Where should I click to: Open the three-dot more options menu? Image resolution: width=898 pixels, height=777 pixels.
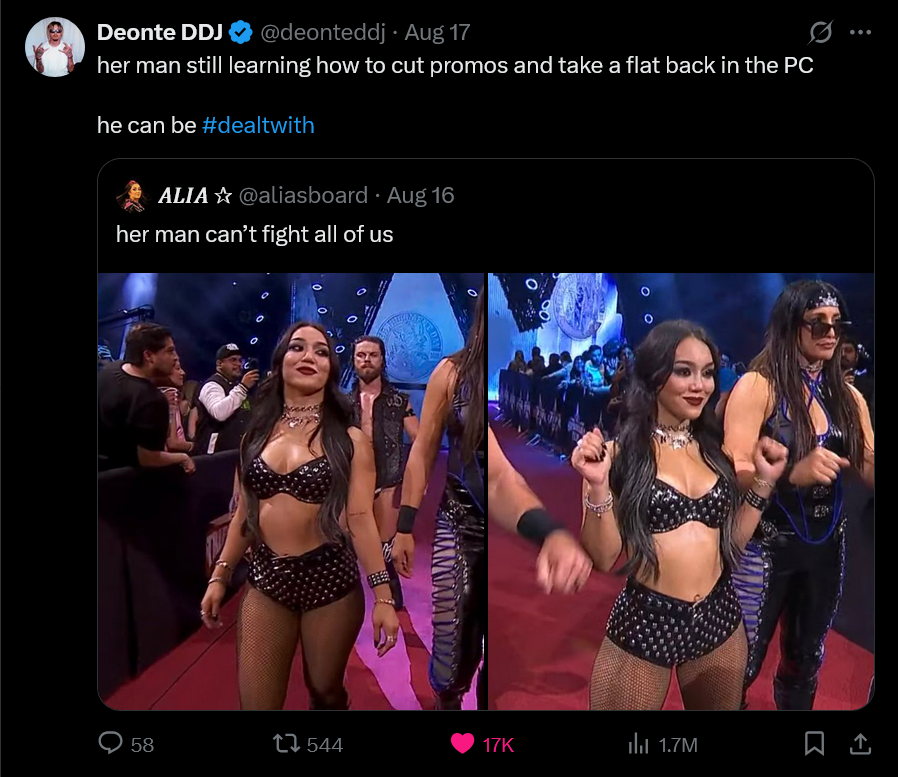(x=860, y=33)
